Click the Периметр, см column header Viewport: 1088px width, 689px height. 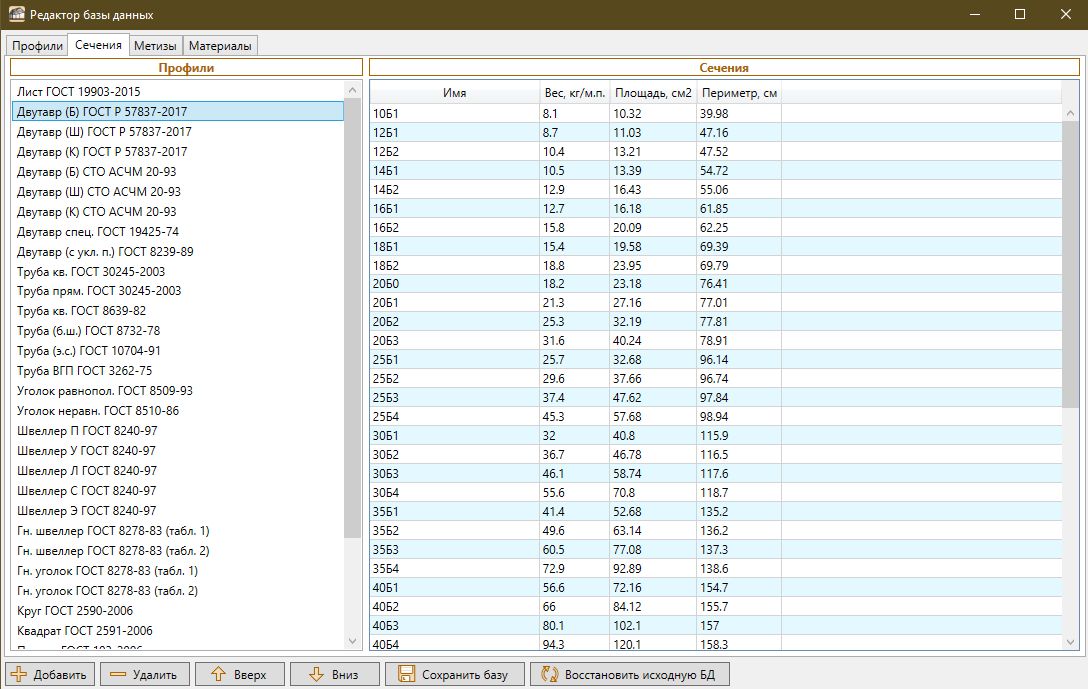[738, 93]
